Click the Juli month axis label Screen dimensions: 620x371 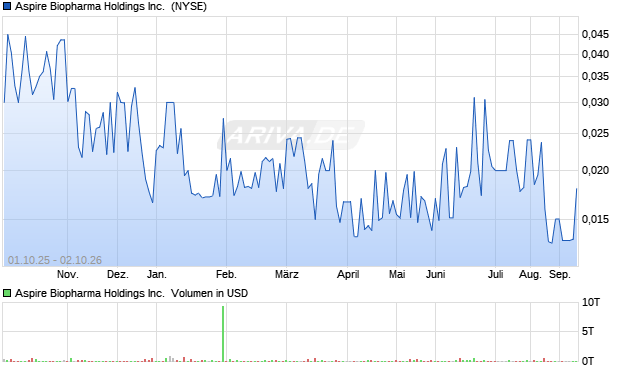coord(495,274)
